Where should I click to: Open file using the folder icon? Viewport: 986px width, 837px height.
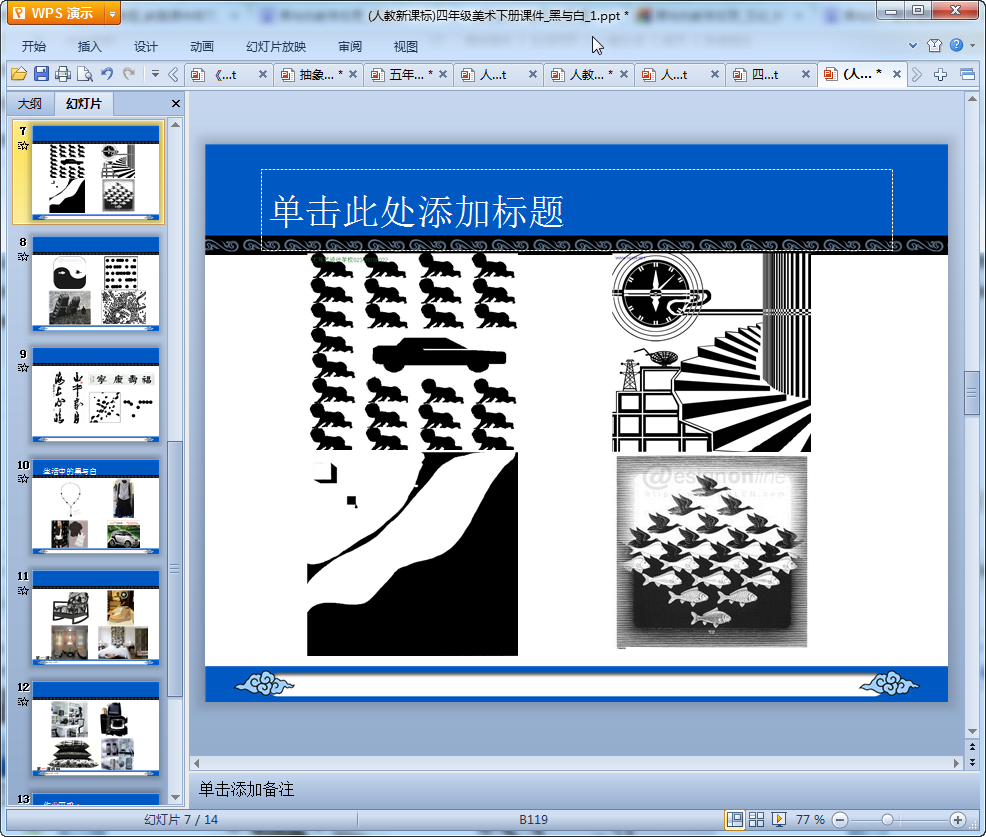coord(19,74)
